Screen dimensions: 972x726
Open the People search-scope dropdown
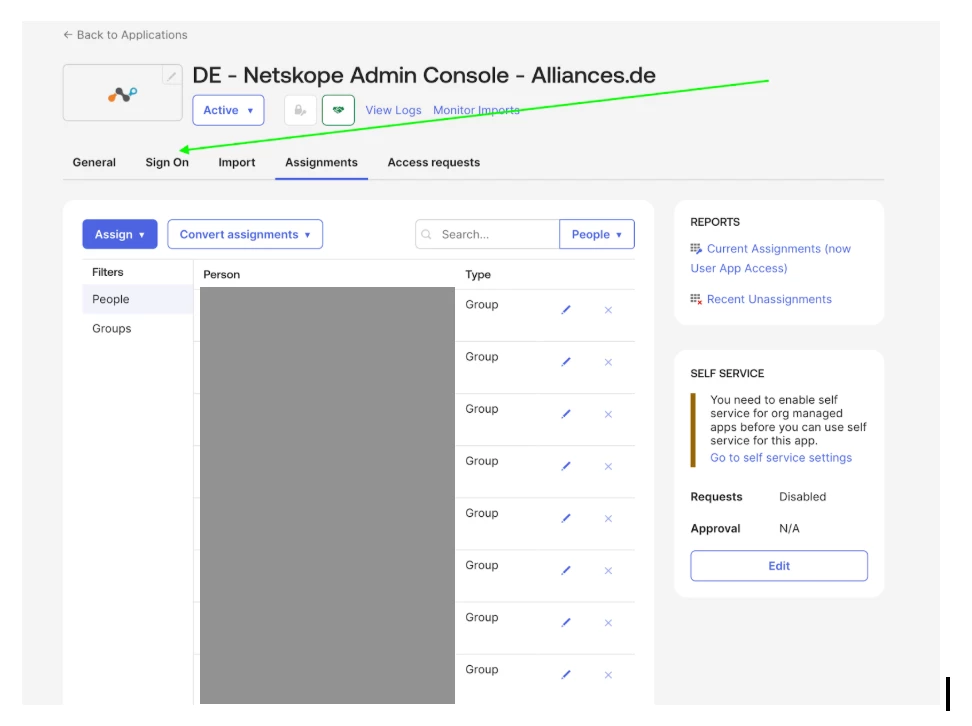click(596, 234)
